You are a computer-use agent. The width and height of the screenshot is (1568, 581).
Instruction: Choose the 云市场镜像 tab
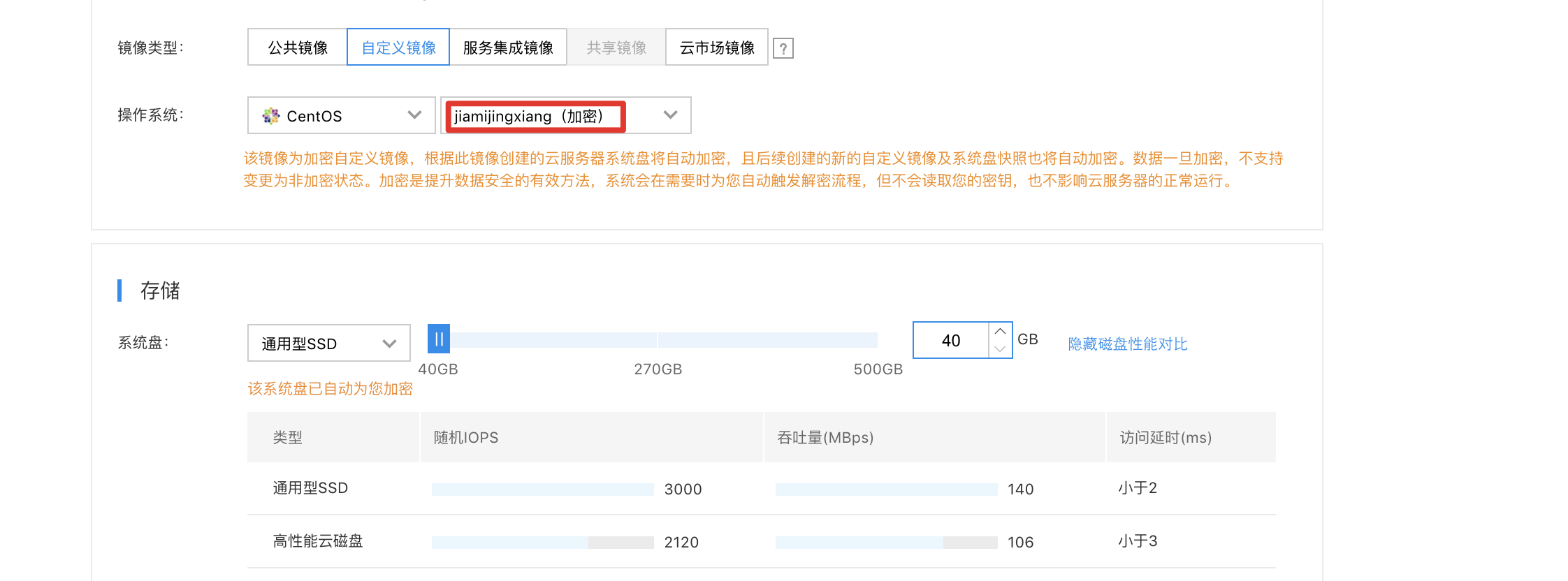click(717, 47)
